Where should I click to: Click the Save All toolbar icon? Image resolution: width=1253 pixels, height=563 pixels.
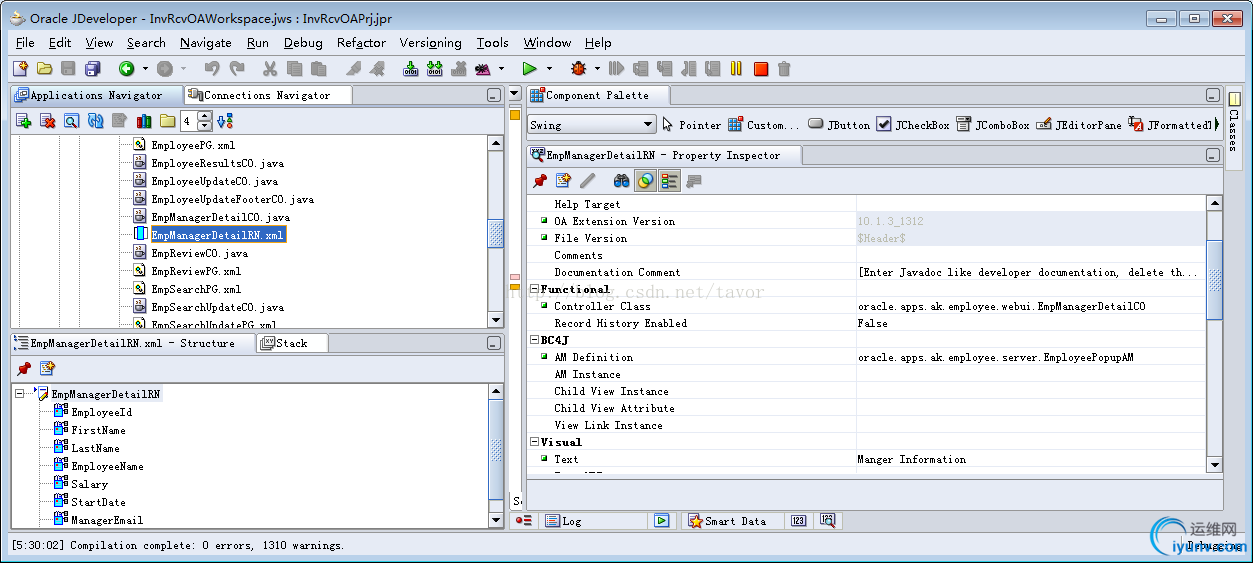click(92, 69)
